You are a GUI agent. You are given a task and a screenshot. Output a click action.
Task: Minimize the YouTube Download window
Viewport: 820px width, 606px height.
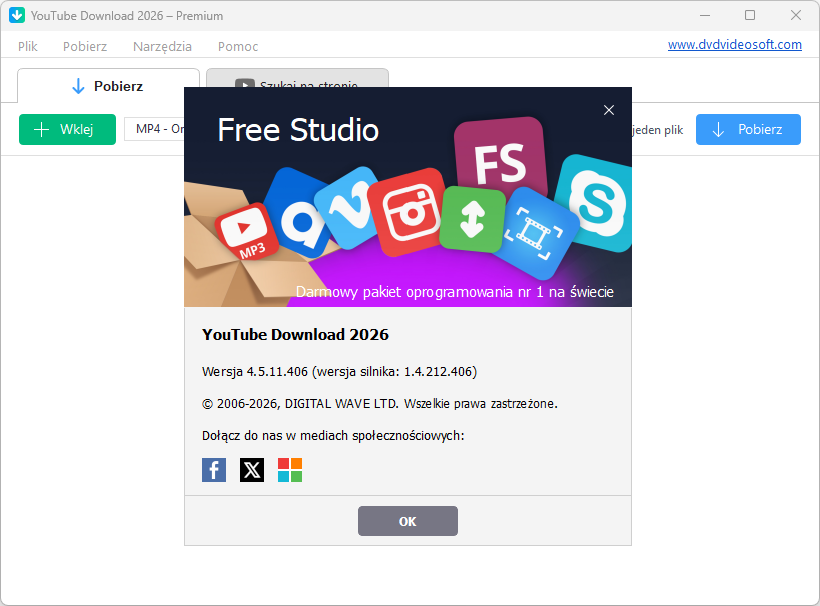(705, 15)
